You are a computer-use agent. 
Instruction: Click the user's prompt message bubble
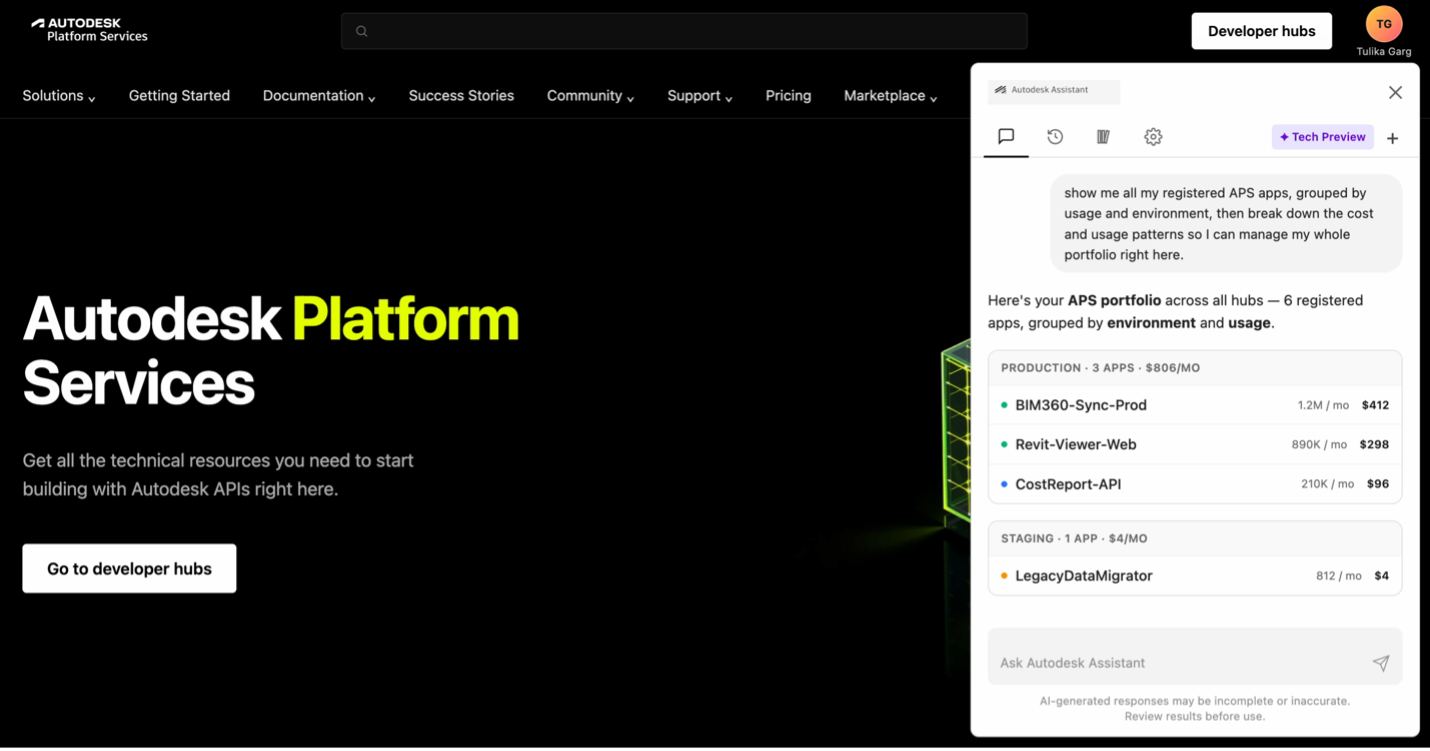pos(1226,224)
